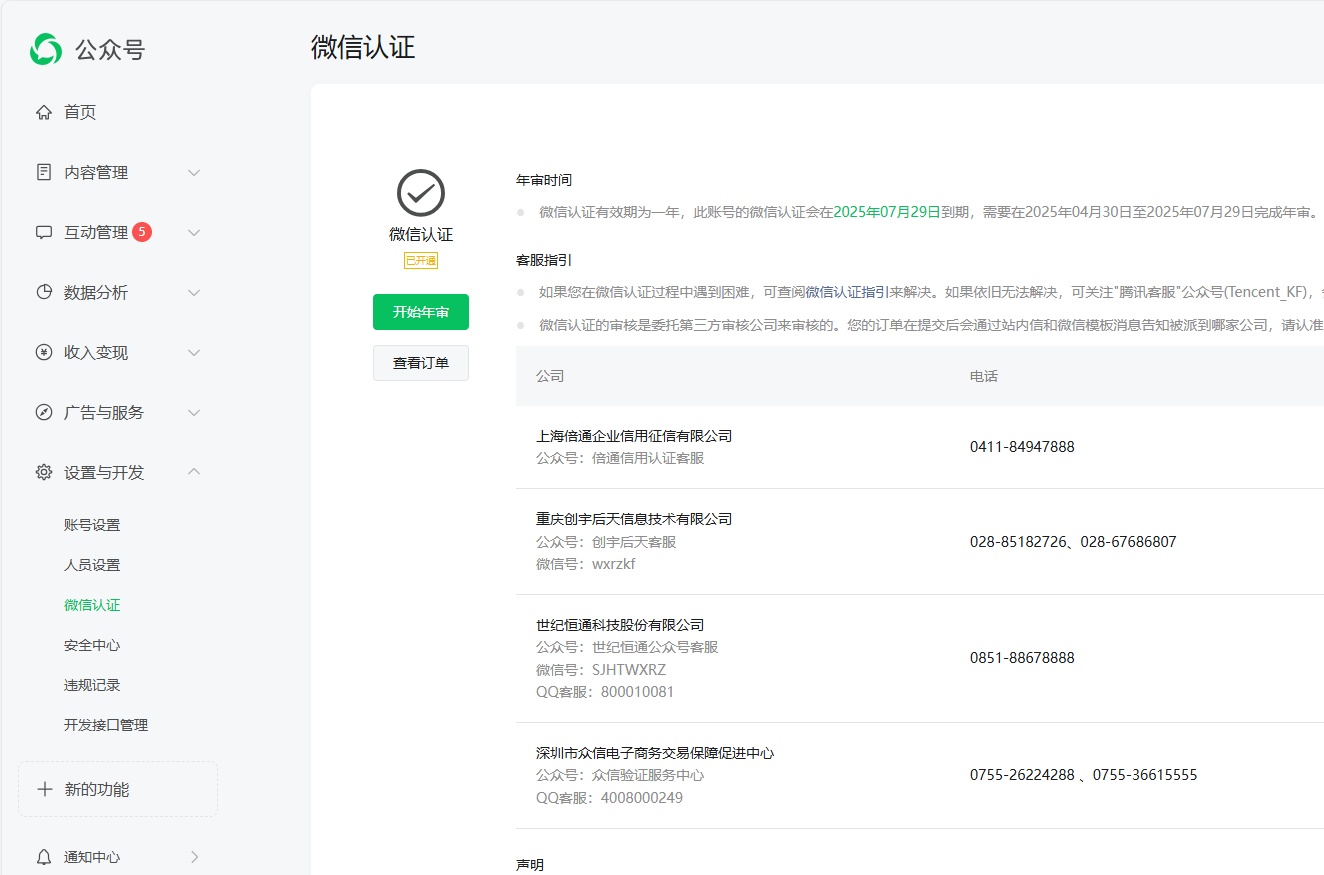Expand the 内容管理 chevron

click(194, 172)
